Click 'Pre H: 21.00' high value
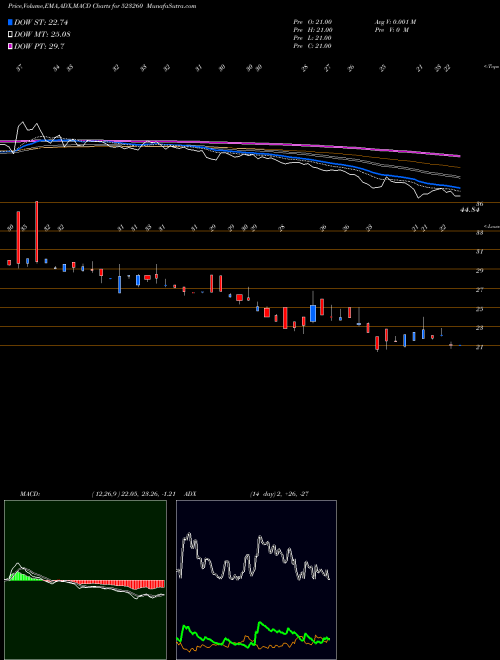Screen dimensions: 500x660 point(313,30)
